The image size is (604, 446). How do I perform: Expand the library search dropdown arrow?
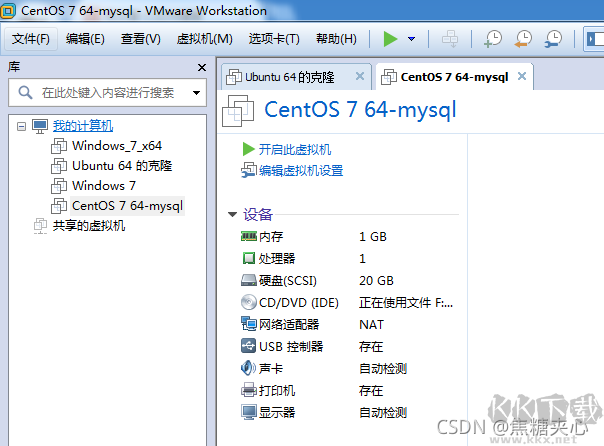(x=196, y=92)
